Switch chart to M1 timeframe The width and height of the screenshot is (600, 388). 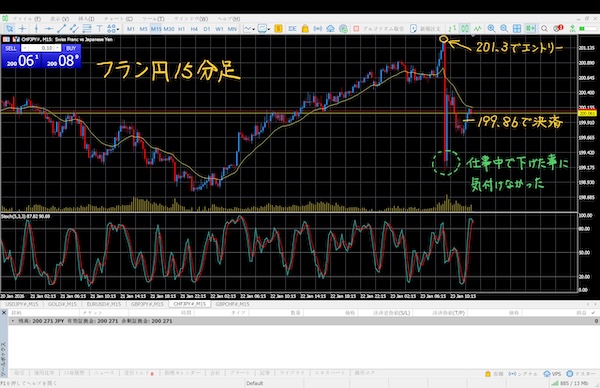click(131, 29)
